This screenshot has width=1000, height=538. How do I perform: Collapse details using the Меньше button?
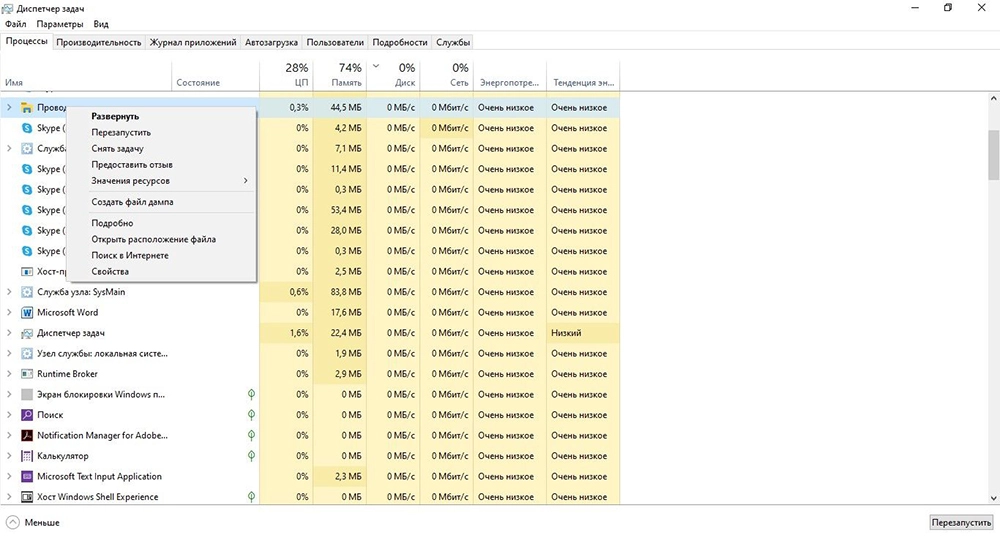[x=33, y=522]
